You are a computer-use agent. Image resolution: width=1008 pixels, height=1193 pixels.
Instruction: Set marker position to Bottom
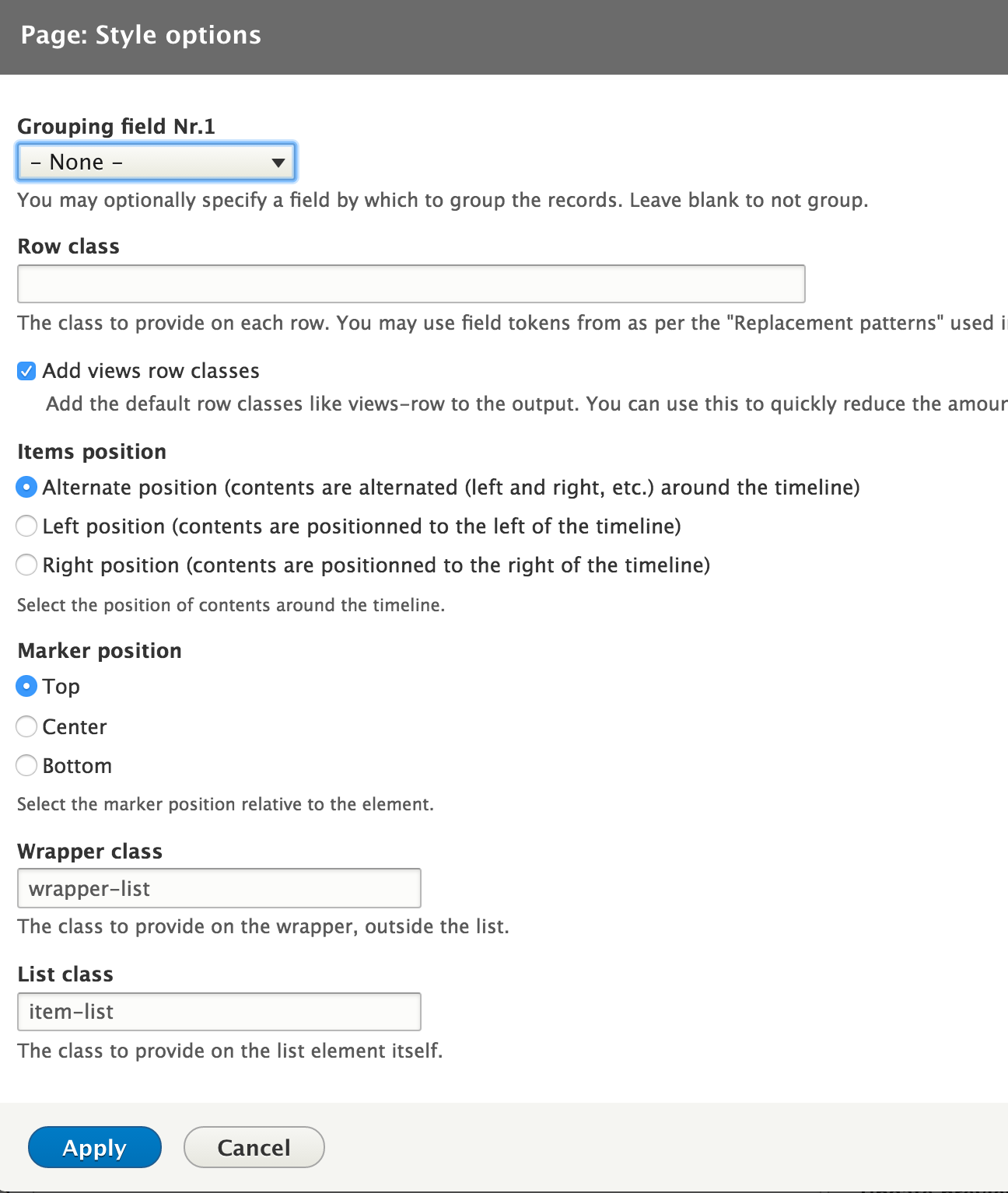[x=26, y=766]
